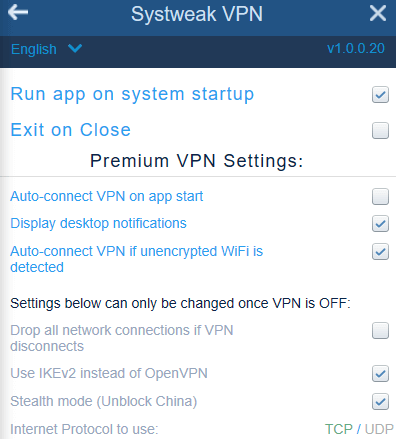Click the Exit on Close label text

click(71, 130)
